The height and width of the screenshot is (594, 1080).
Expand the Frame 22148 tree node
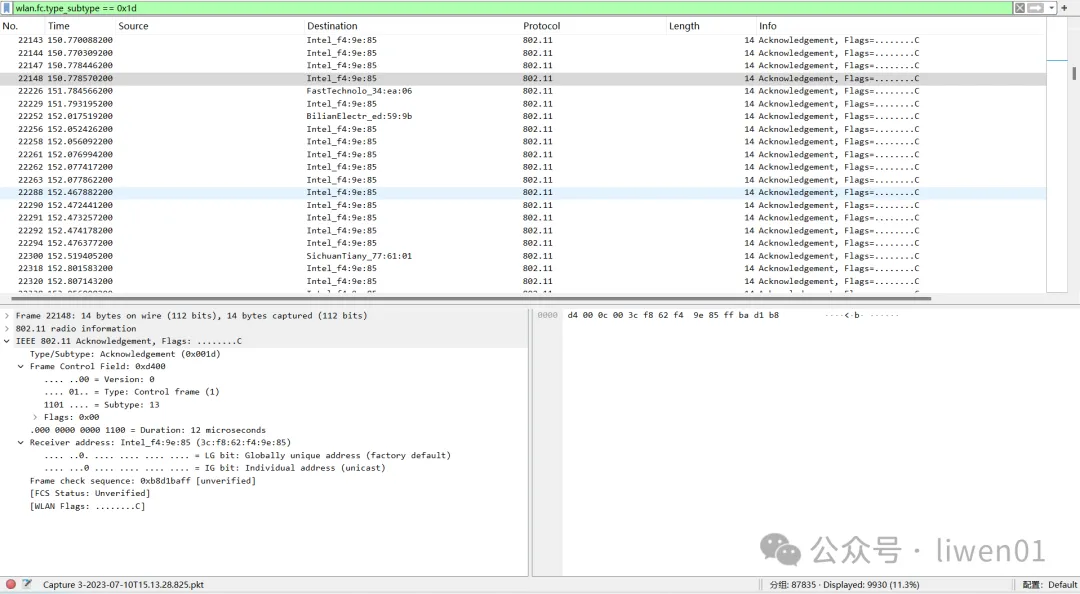(7, 316)
